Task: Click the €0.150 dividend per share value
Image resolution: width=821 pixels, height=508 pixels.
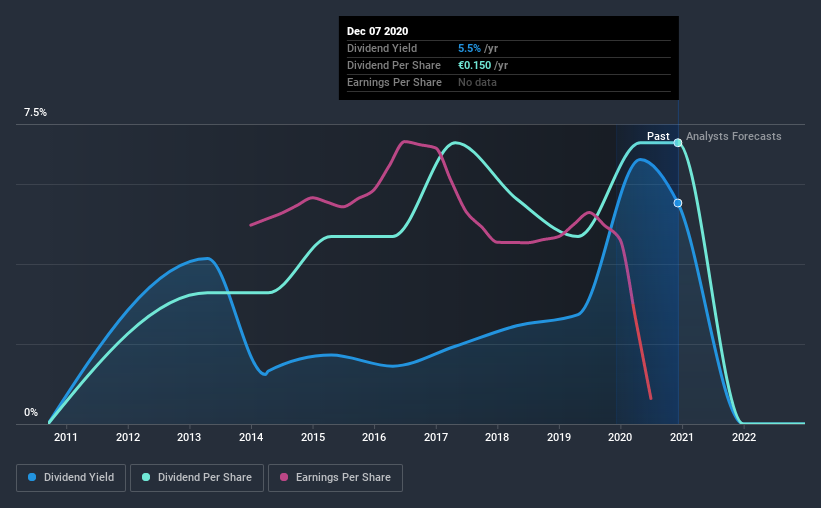Action: (474, 65)
